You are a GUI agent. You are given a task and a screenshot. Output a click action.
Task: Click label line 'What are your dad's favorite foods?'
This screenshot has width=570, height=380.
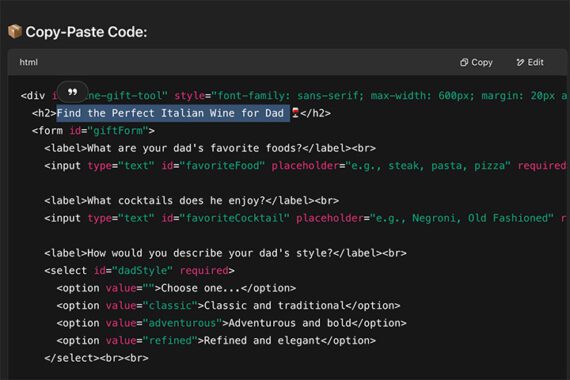pos(210,148)
